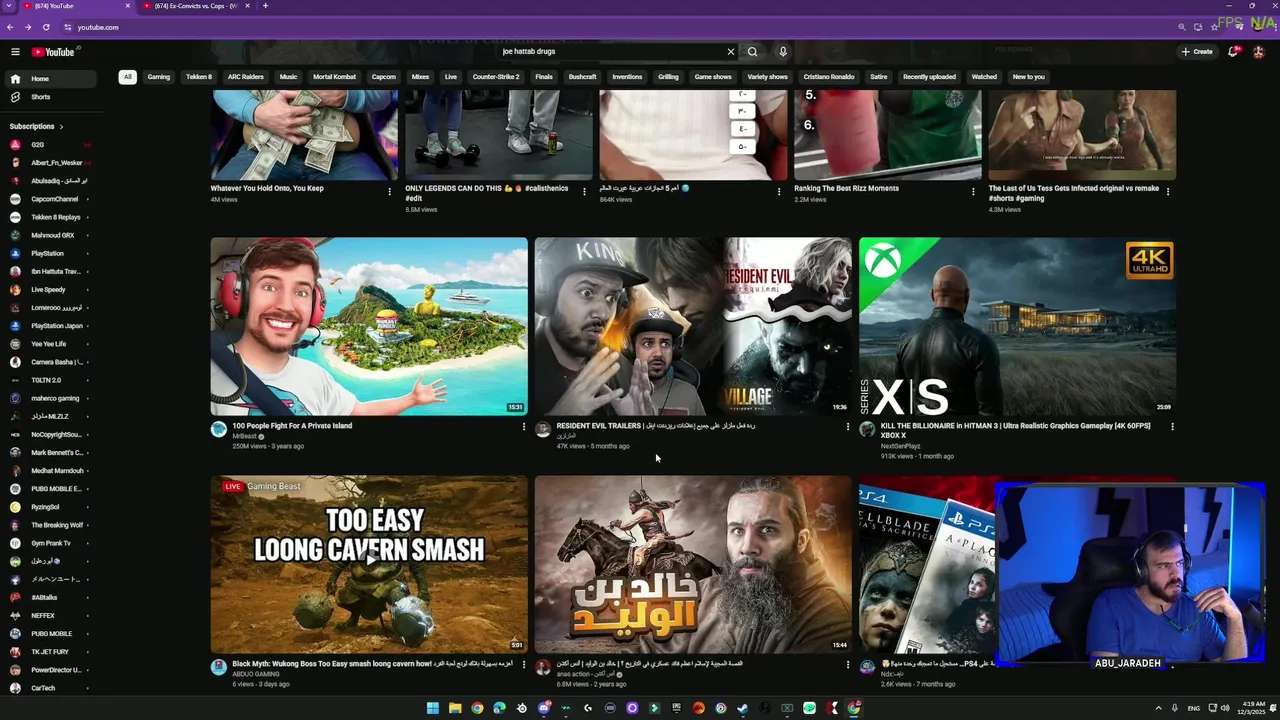Bookmark this page with the star

coord(1214,27)
